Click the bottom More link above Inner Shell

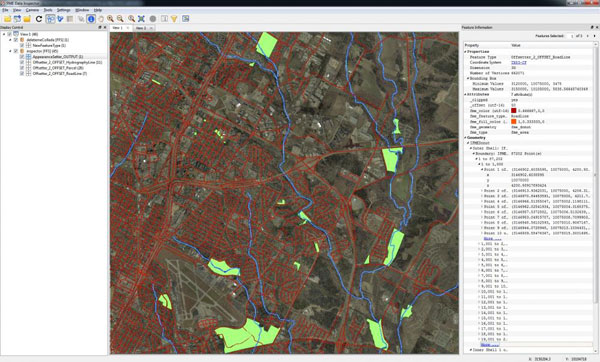pyautogui.click(x=491, y=345)
